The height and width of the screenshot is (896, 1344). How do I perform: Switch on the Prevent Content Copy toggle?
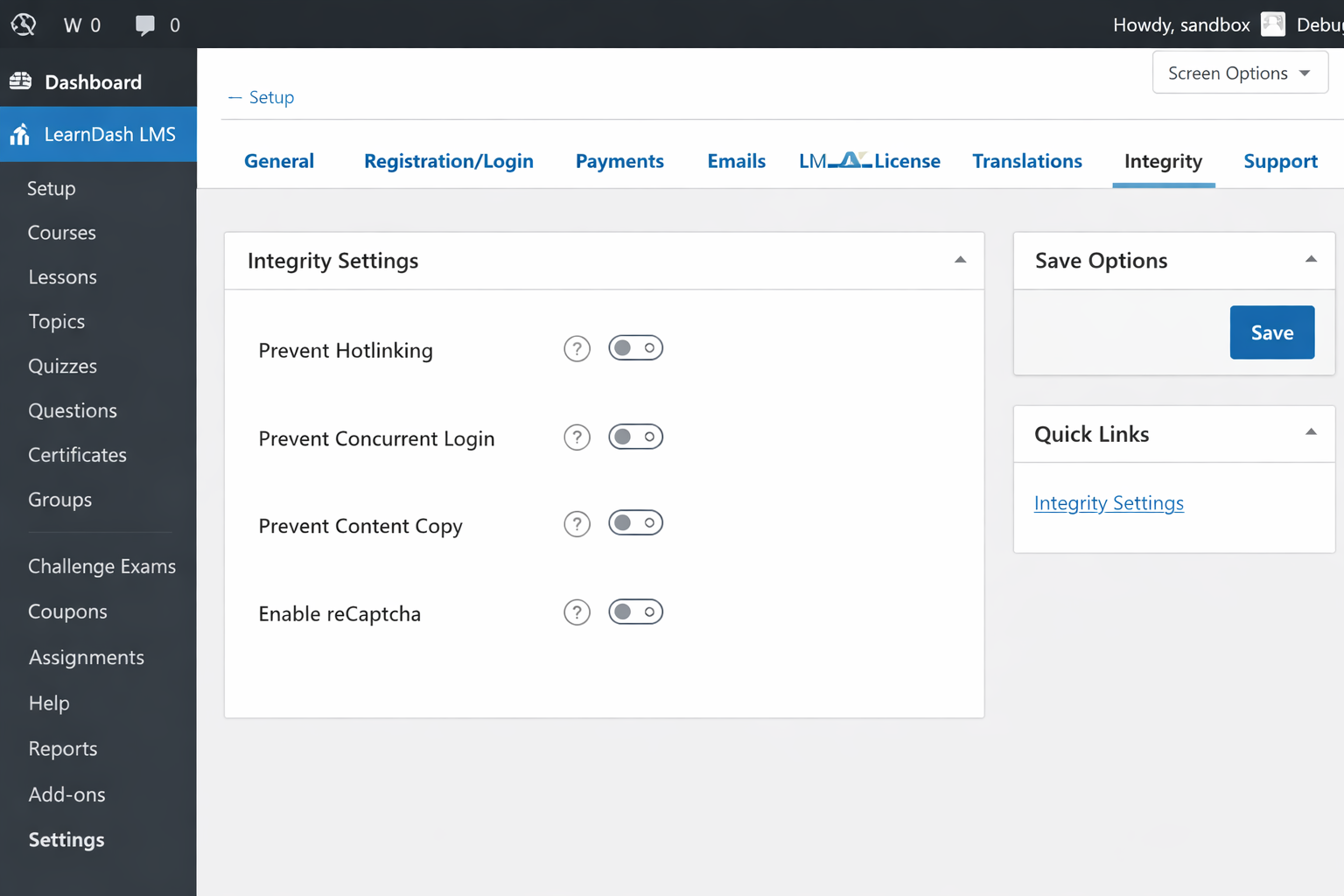point(635,523)
